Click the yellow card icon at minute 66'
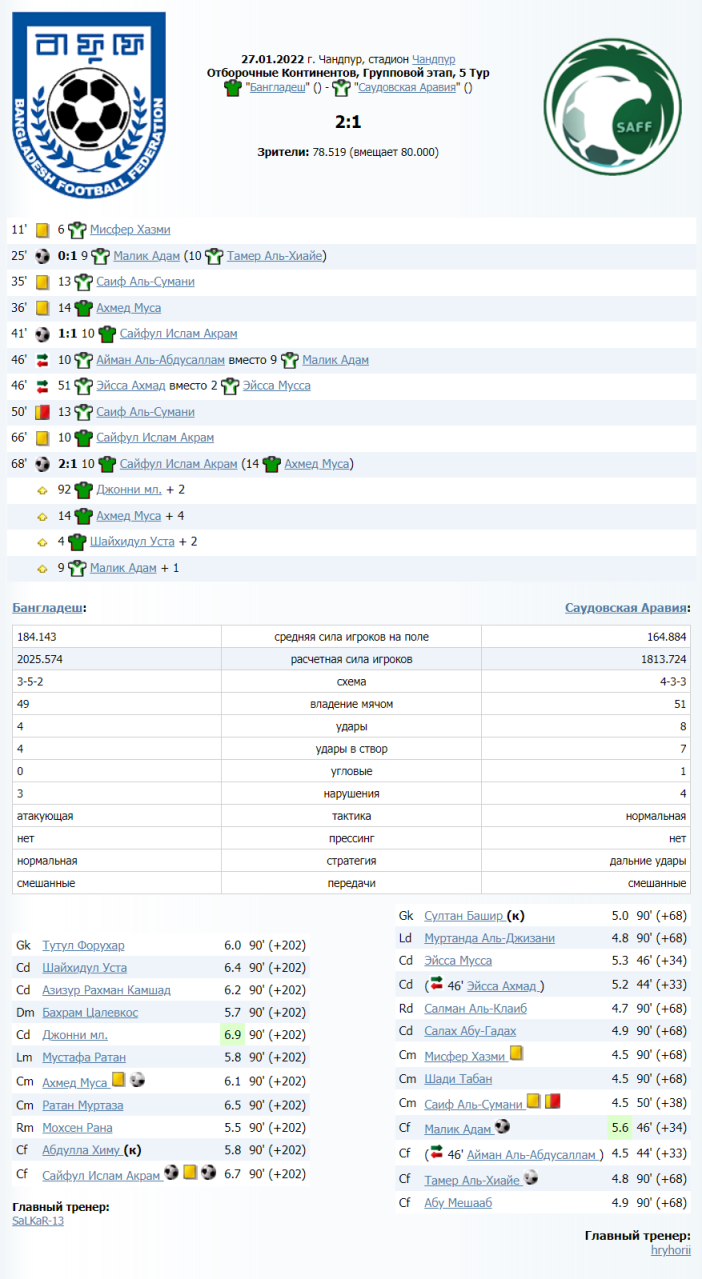This screenshot has width=702, height=1279. (43, 438)
